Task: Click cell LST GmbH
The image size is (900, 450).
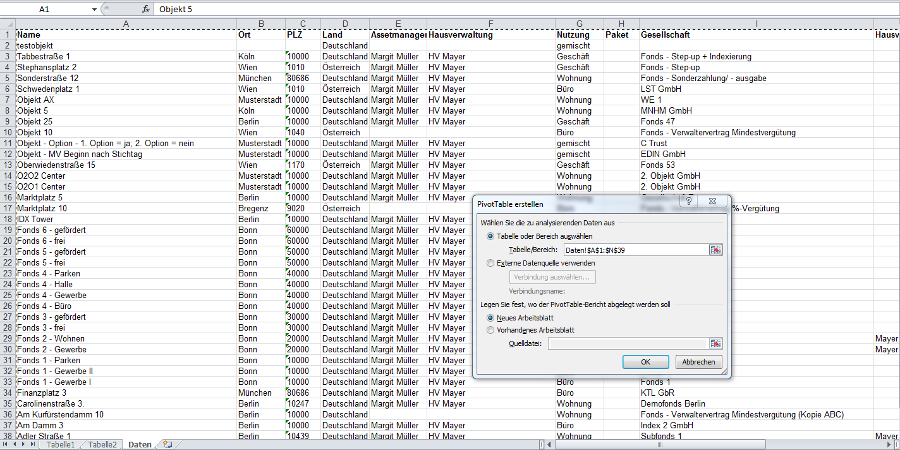Action: click(x=757, y=89)
